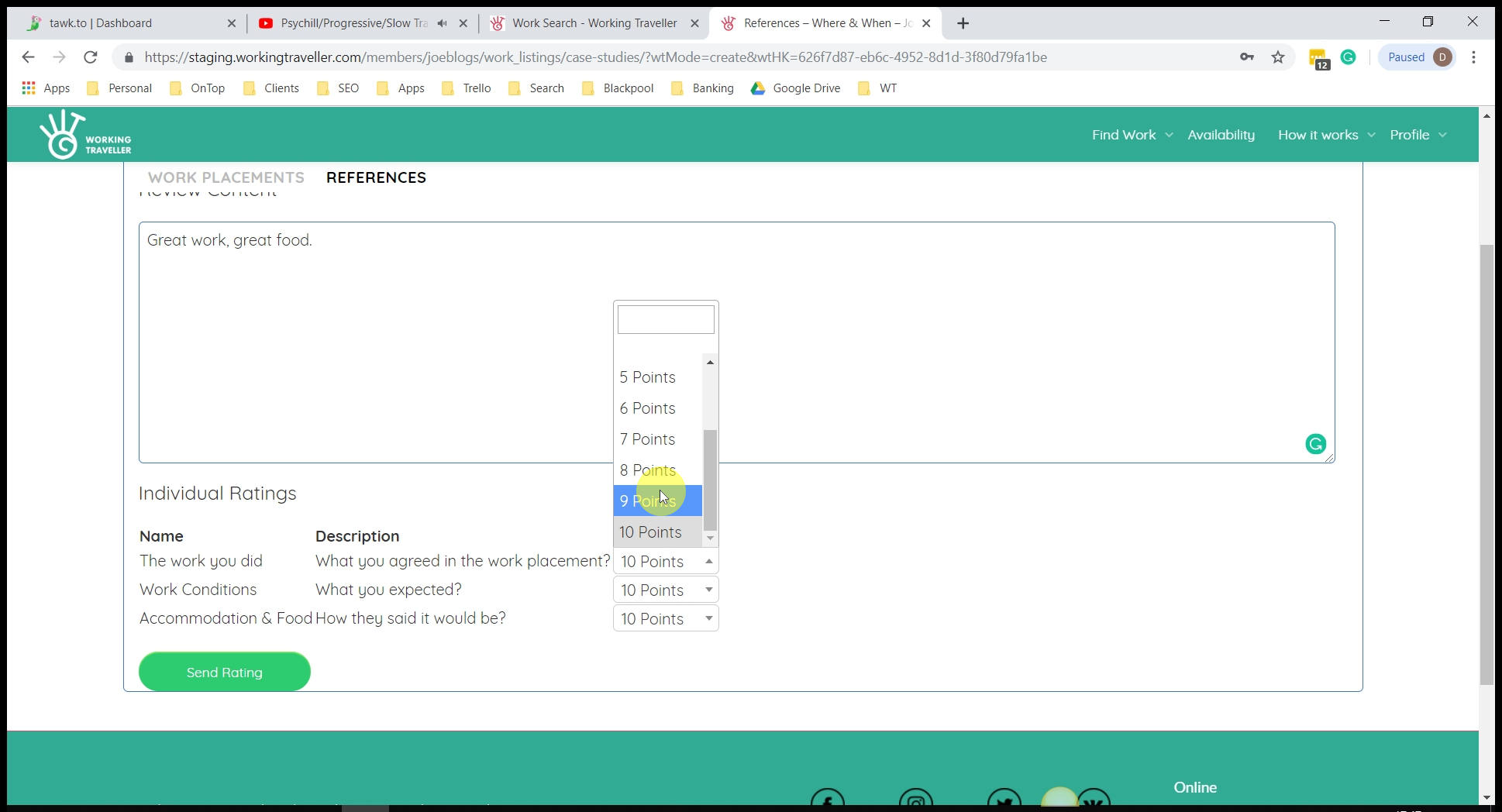This screenshot has height=812, width=1502.
Task: Click the dropdown list scrollbar thumb
Action: click(x=710, y=480)
